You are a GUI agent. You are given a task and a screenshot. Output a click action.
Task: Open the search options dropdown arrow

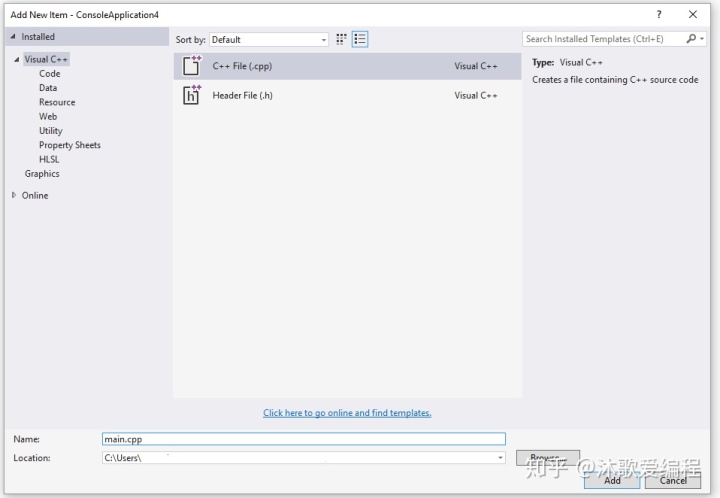[702, 39]
